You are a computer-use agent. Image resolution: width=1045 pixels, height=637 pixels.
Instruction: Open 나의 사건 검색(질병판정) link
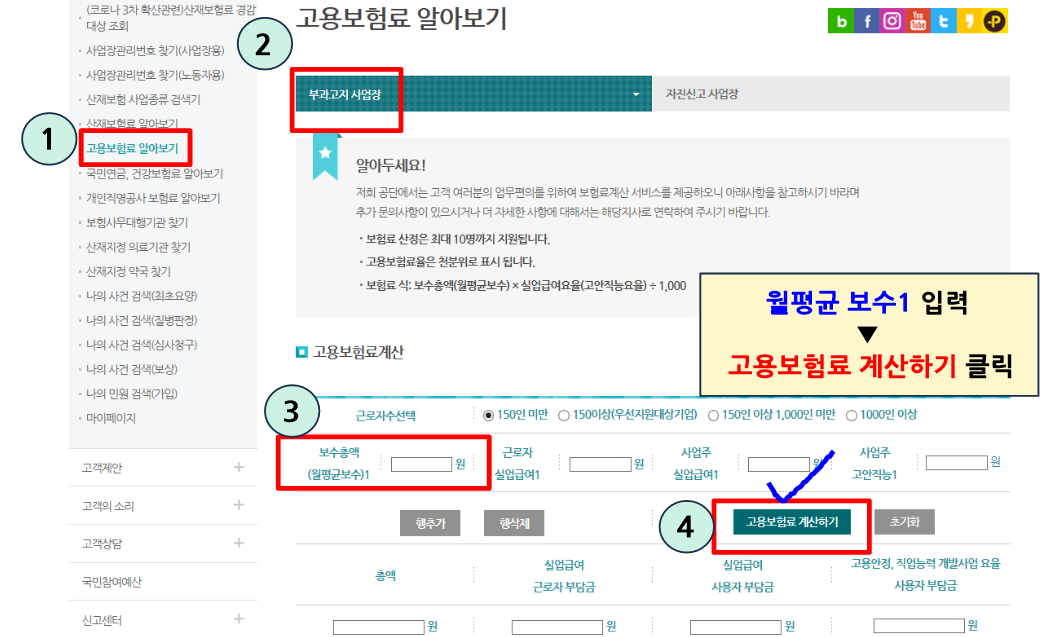coord(142,320)
